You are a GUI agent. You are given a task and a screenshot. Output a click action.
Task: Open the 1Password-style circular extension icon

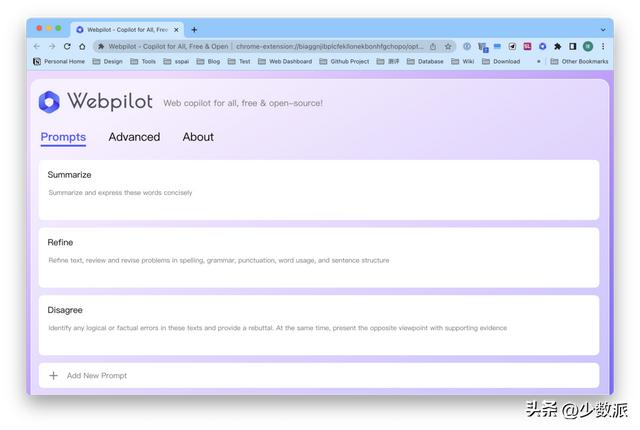(x=467, y=47)
